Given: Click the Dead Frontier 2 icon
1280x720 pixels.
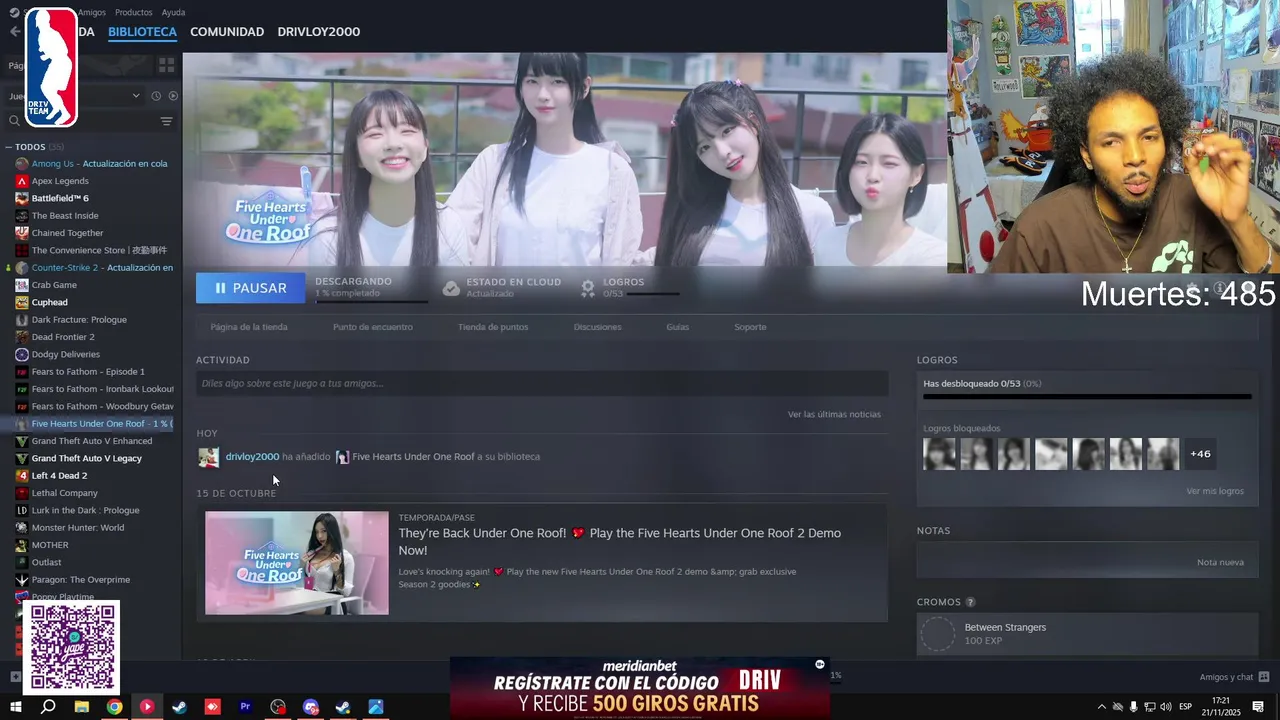Looking at the screenshot, I should click(x=22, y=337).
